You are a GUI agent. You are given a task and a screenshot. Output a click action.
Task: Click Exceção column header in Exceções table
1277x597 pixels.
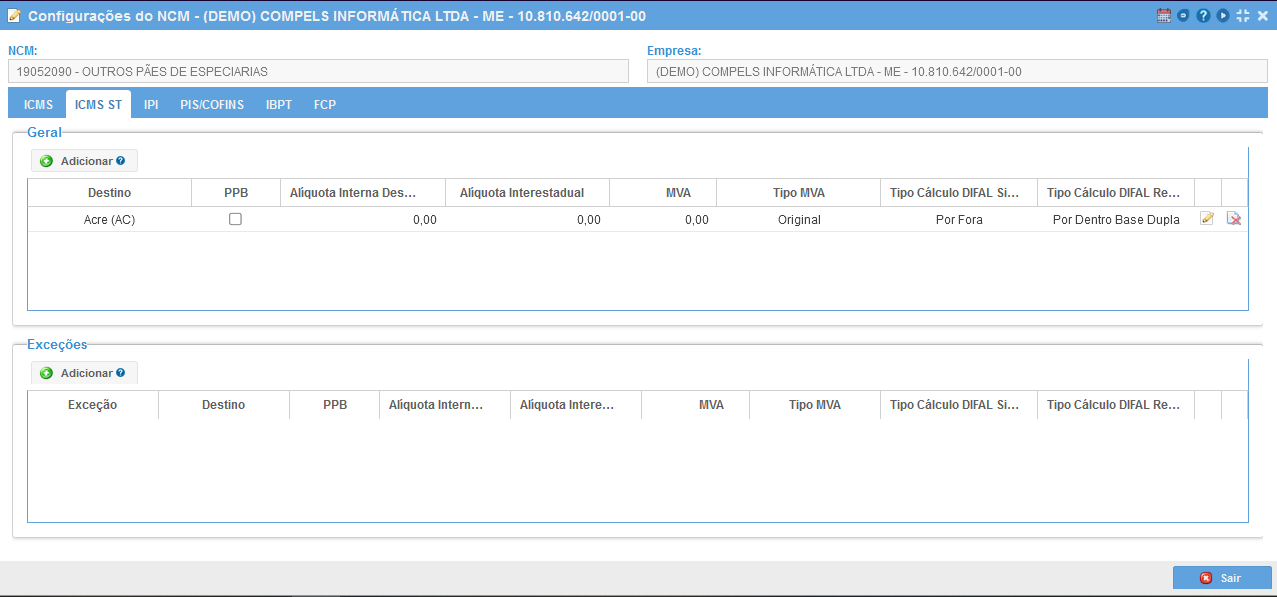pyautogui.click(x=93, y=405)
